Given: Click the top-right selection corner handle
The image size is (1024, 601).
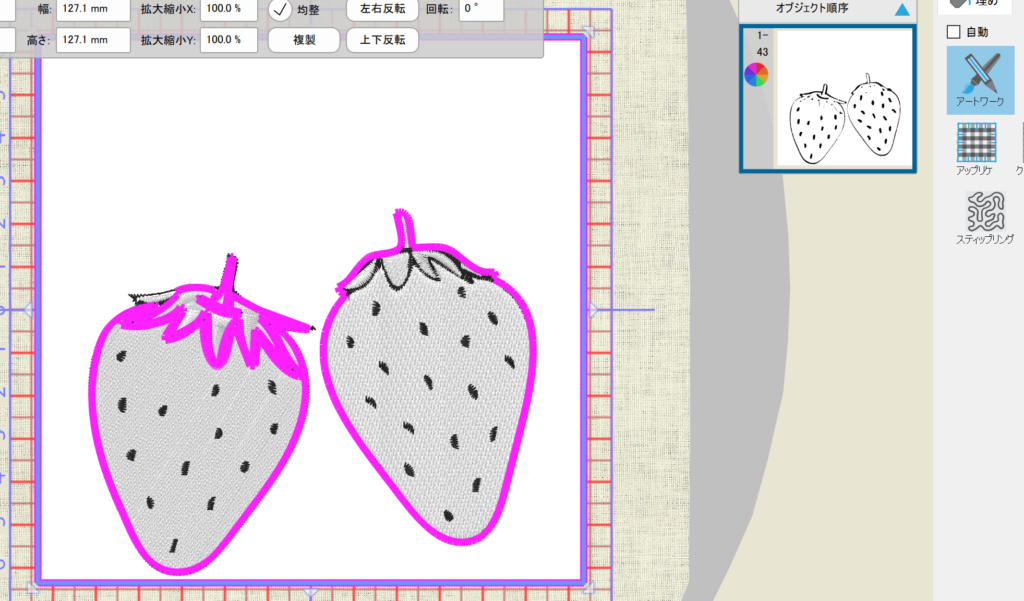Looking at the screenshot, I should tap(590, 33).
